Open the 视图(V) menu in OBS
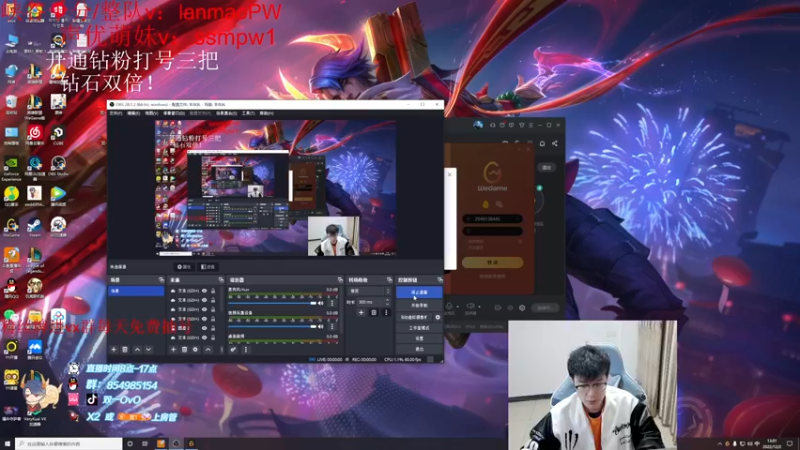Image resolution: width=800 pixels, height=450 pixels. [152, 113]
